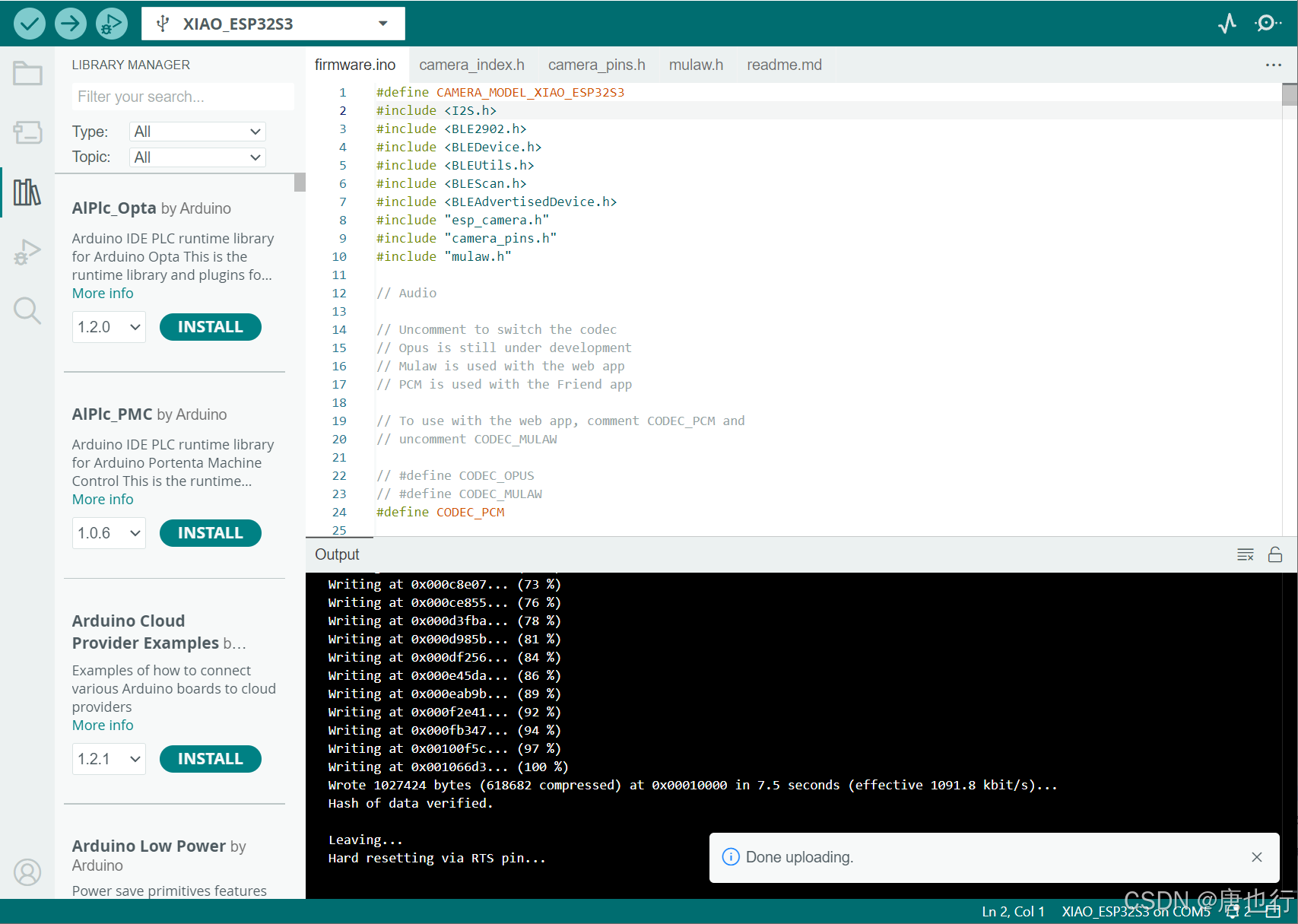This screenshot has height=924, width=1298.
Task: Start Debugging with the debug play icon
Action: coord(111,24)
